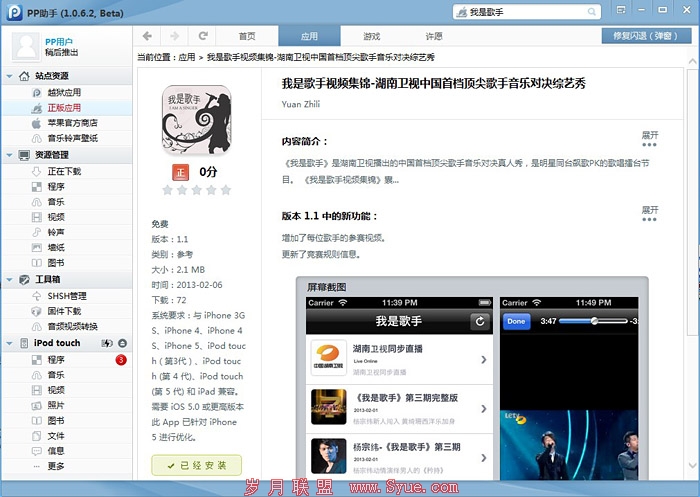
Task: Open SHSH管理 tool
Action: (x=67, y=296)
